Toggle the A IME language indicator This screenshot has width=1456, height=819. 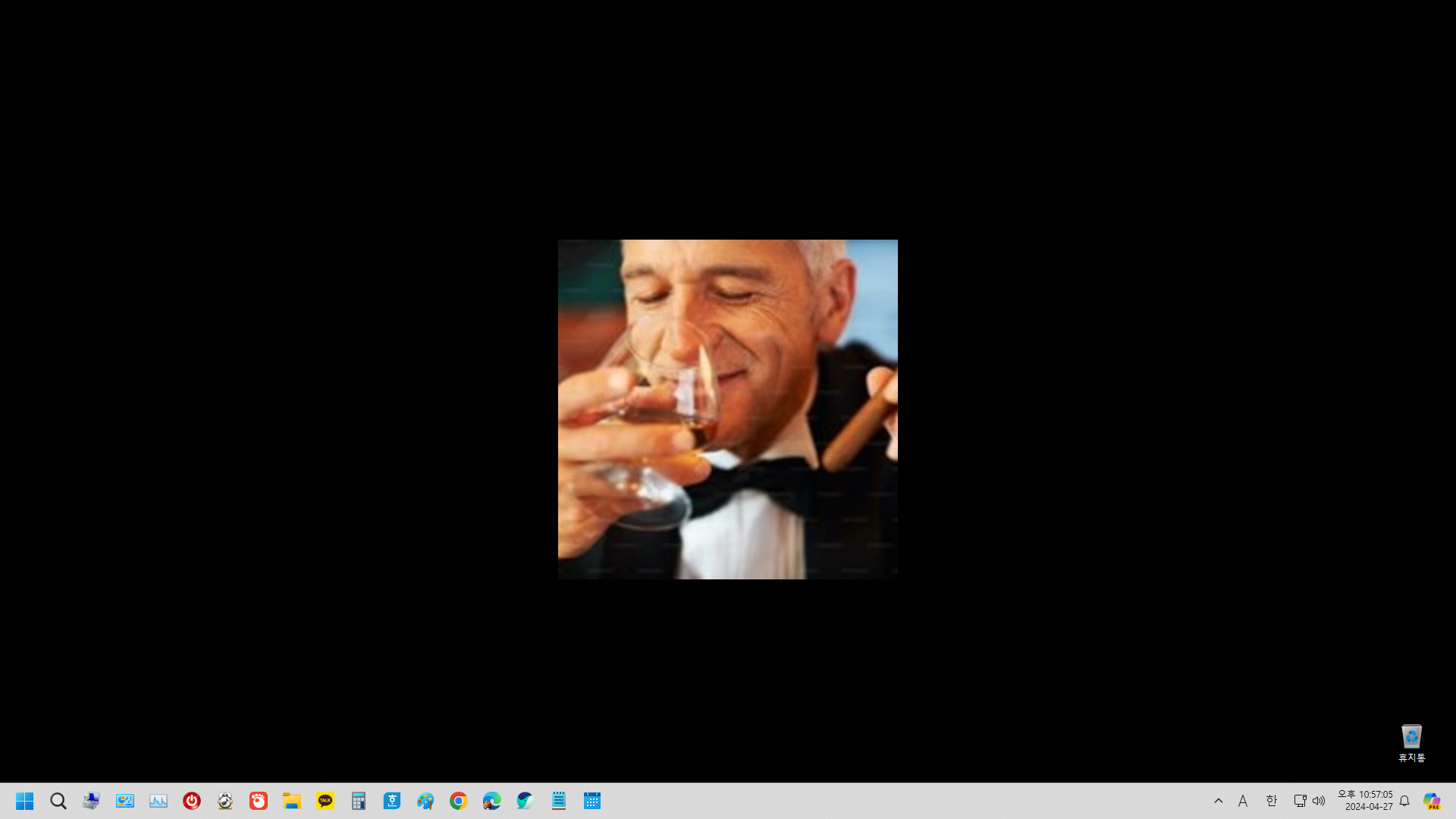tap(1243, 801)
